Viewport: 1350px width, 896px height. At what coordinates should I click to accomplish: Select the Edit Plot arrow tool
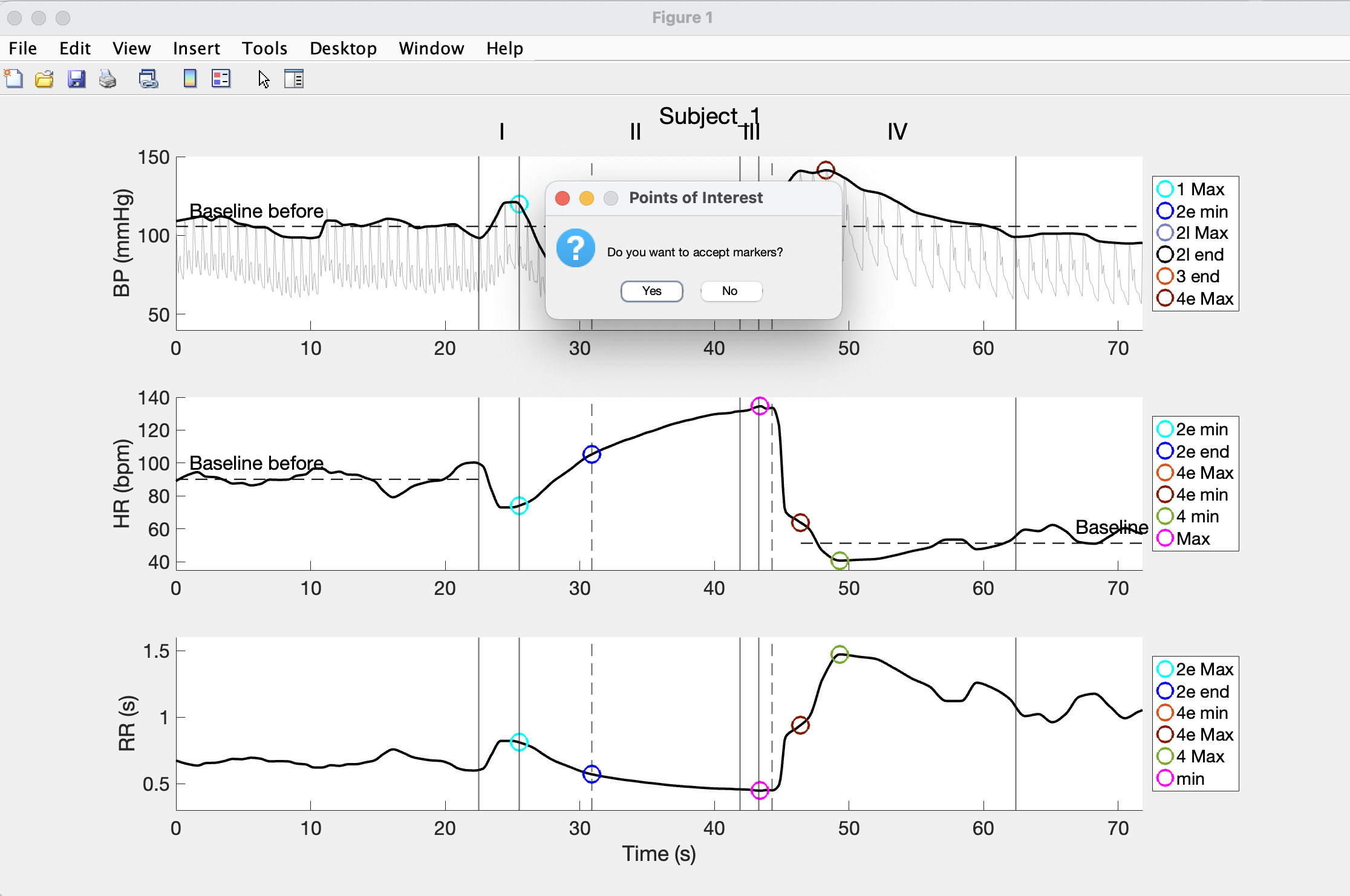[x=264, y=79]
